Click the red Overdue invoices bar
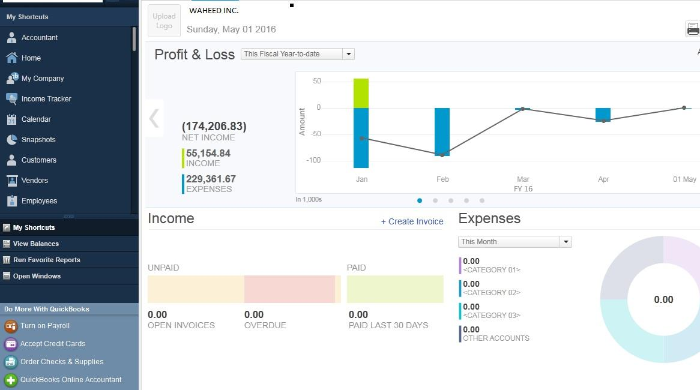This screenshot has width=700, height=390. click(290, 289)
